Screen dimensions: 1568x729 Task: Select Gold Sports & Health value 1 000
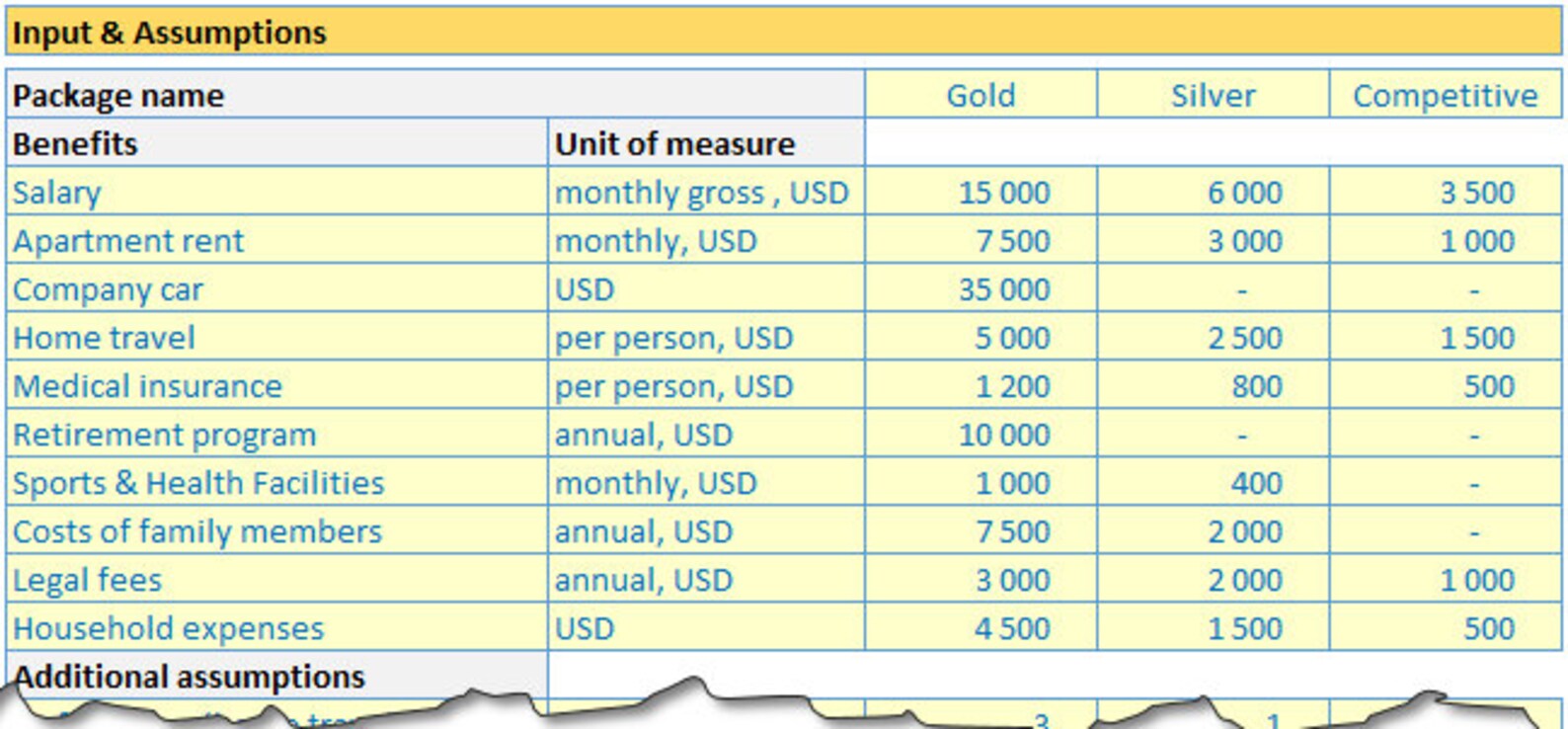[980, 482]
